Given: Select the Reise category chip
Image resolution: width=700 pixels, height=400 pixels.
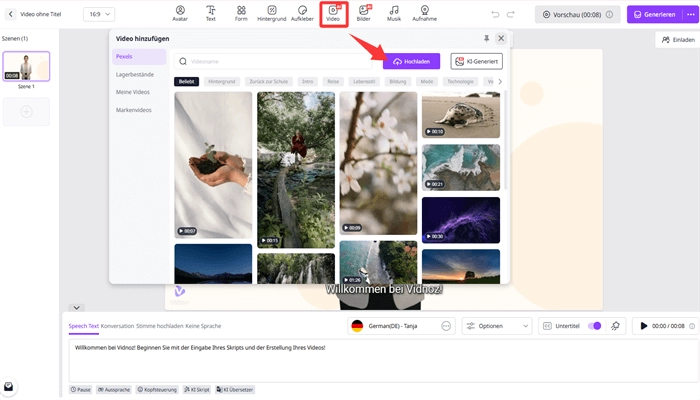Looking at the screenshot, I should tap(333, 82).
